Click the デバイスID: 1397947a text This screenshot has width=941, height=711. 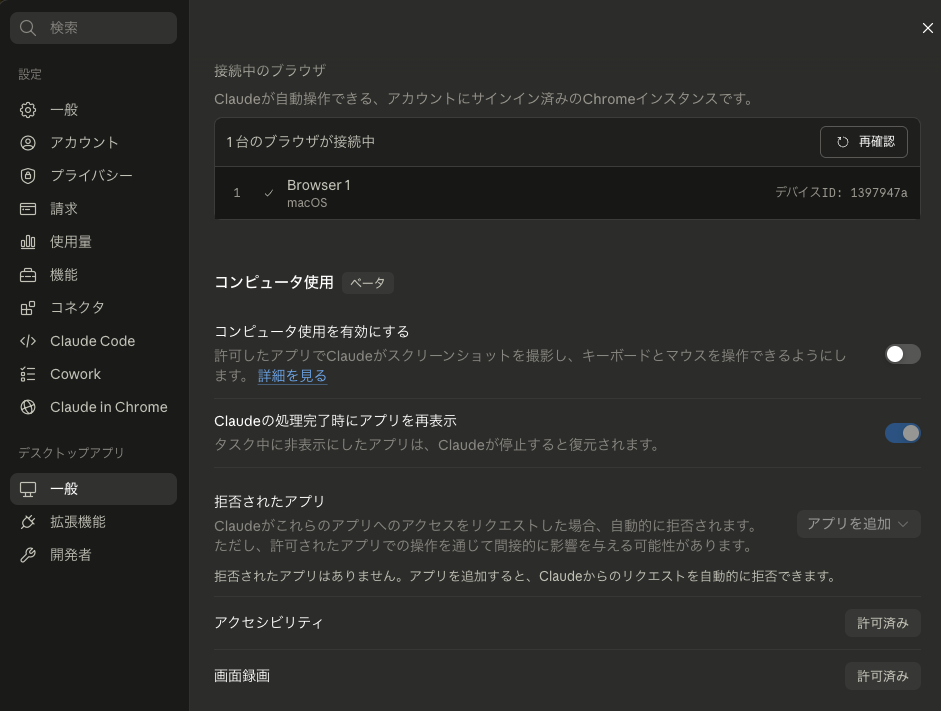coord(841,193)
